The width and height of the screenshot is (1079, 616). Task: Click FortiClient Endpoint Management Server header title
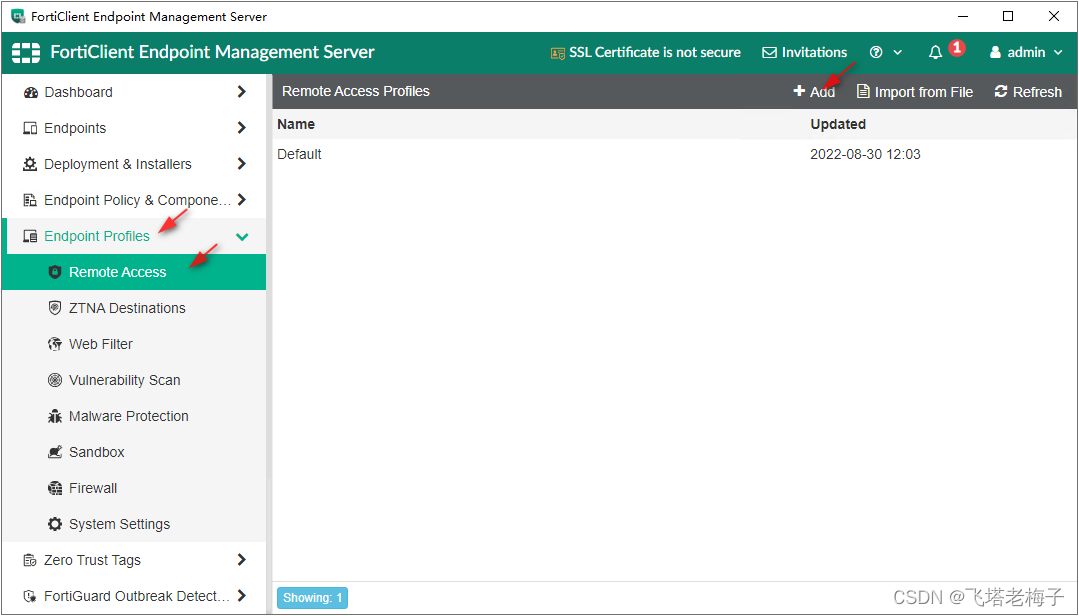(213, 52)
